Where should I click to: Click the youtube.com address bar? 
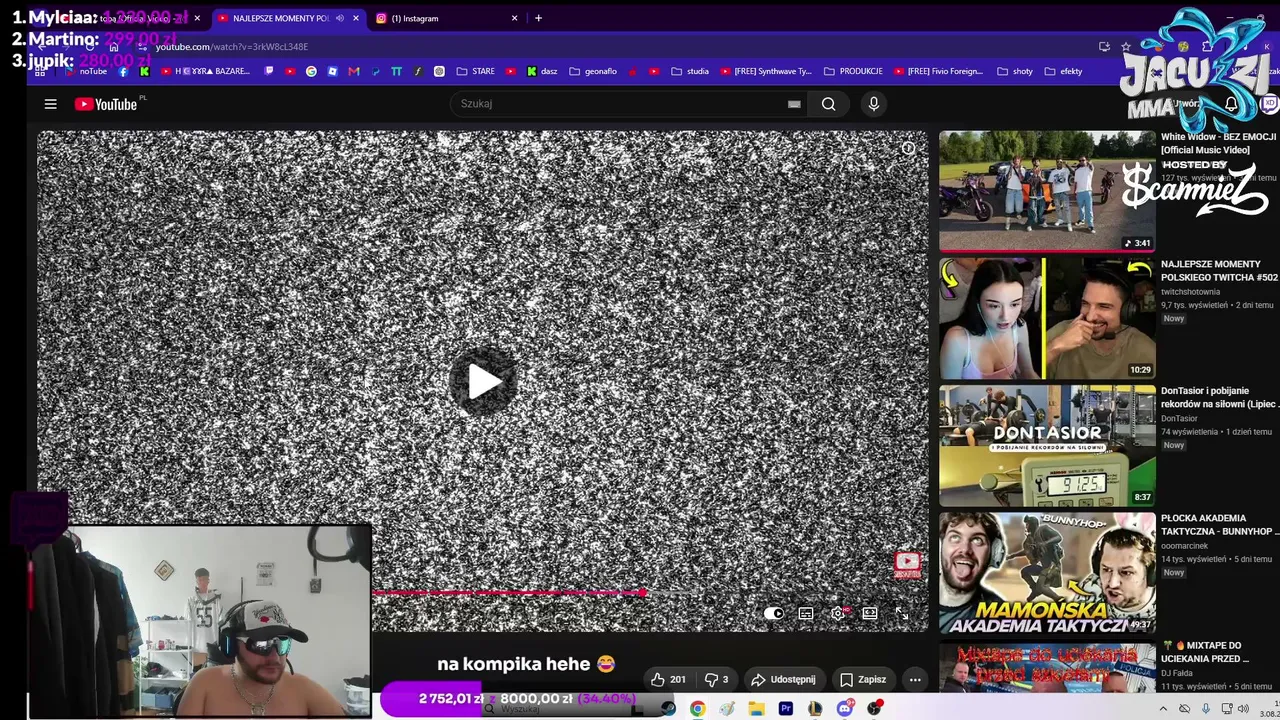point(600,47)
